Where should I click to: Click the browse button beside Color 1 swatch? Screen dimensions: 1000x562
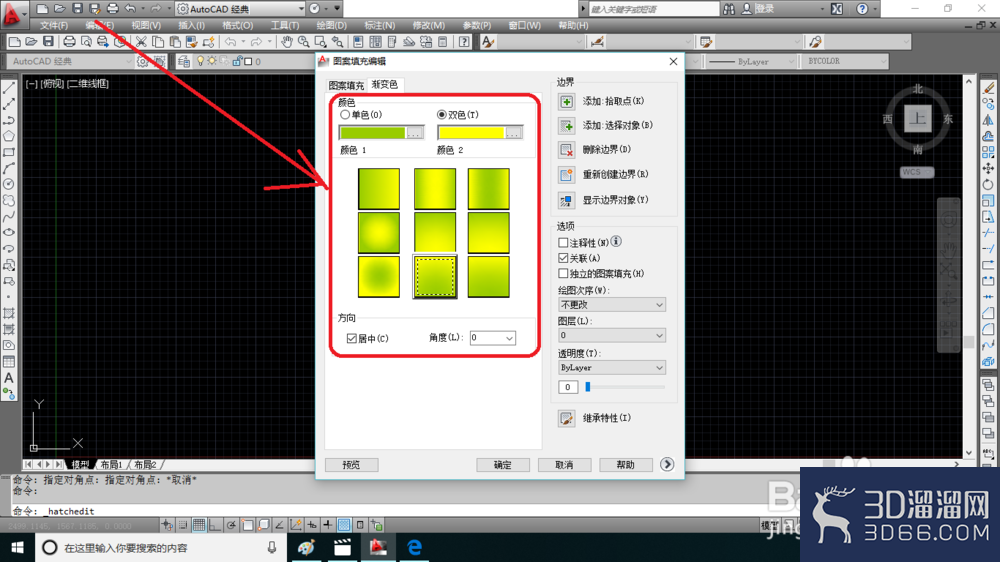415,133
